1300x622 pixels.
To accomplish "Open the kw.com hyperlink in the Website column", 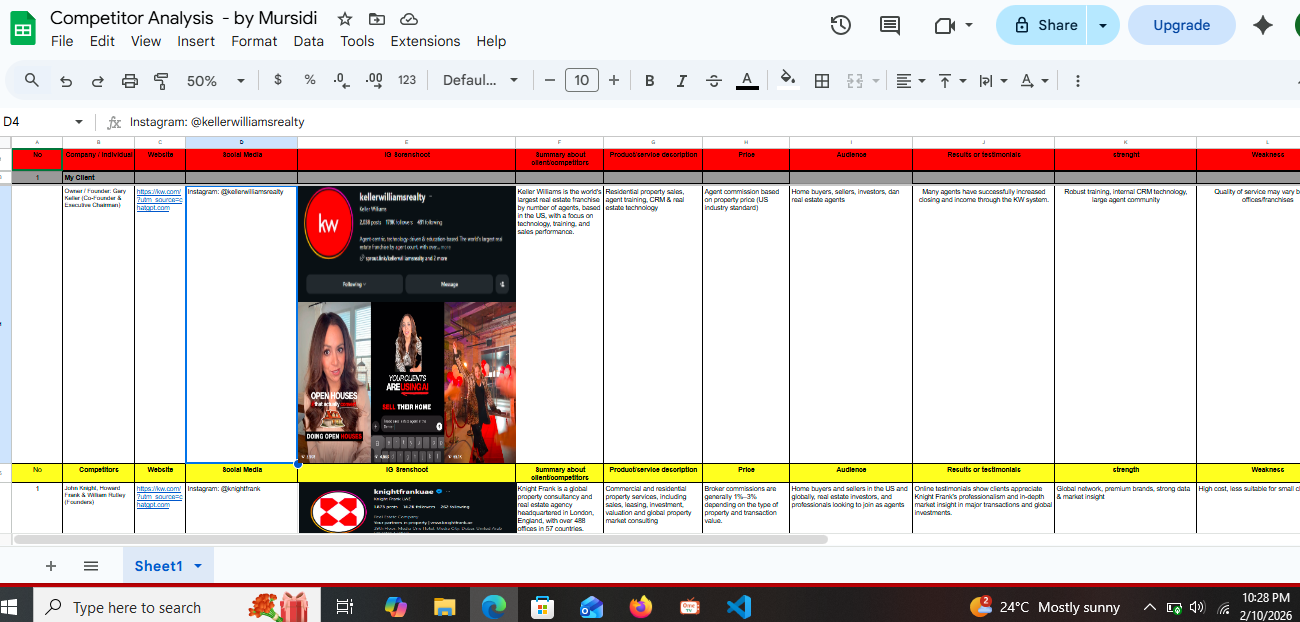I will click(159, 192).
